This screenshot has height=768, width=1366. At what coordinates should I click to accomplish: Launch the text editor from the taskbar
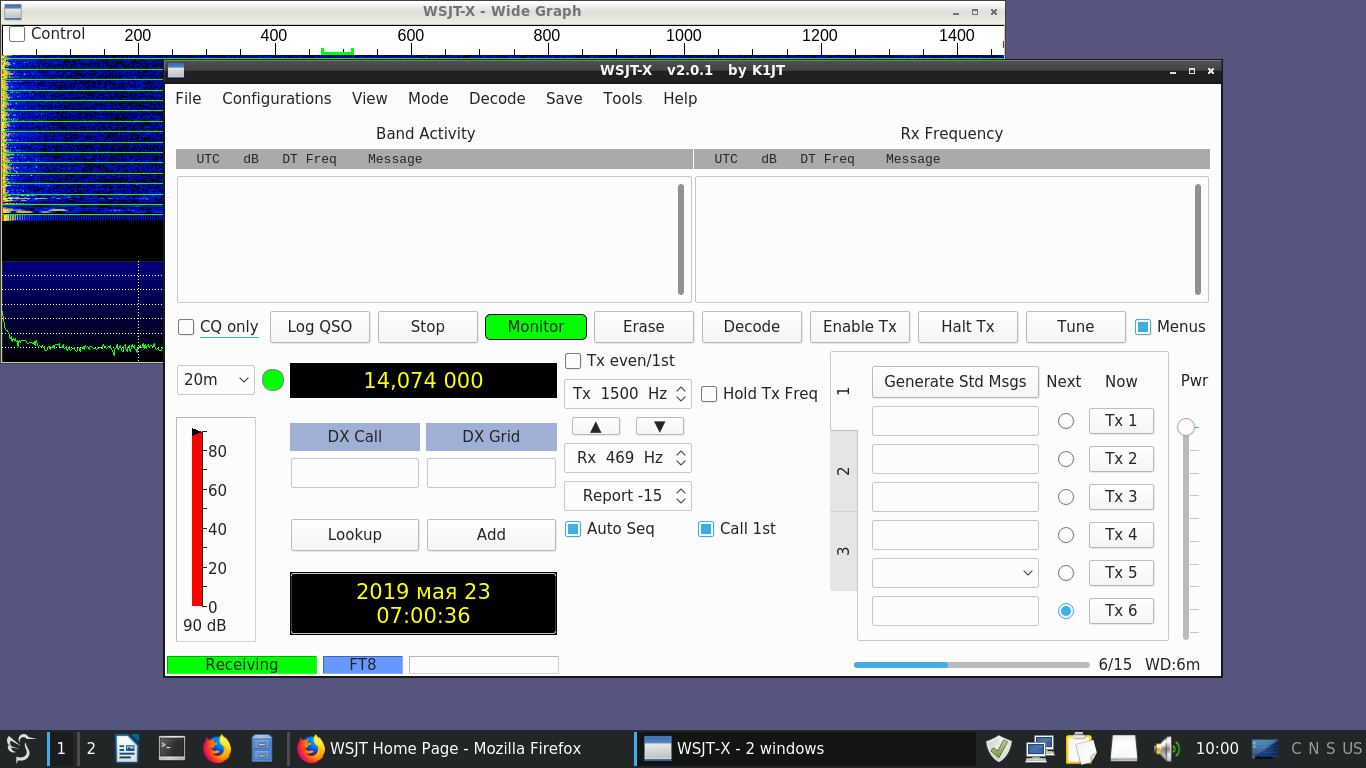pyautogui.click(x=127, y=748)
